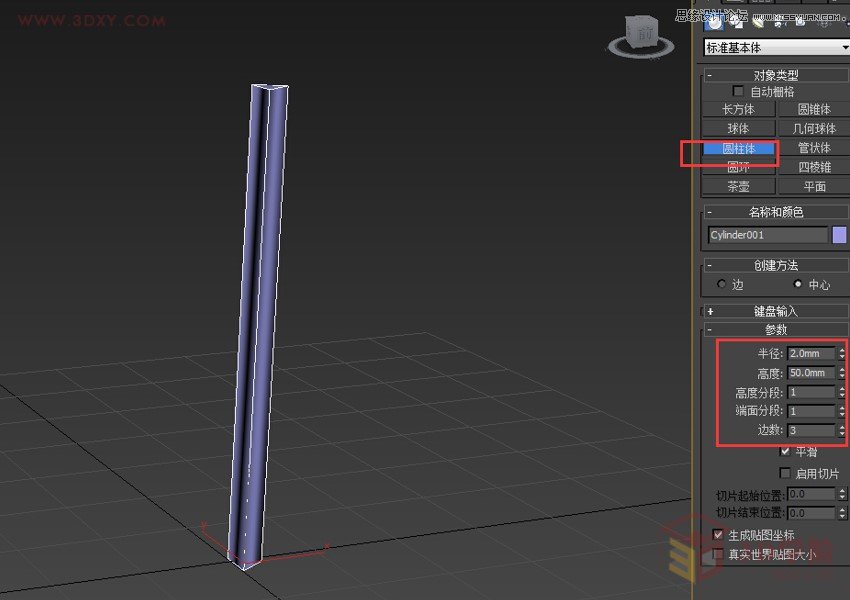Expand the 键盘输入 rollout

pos(773,311)
